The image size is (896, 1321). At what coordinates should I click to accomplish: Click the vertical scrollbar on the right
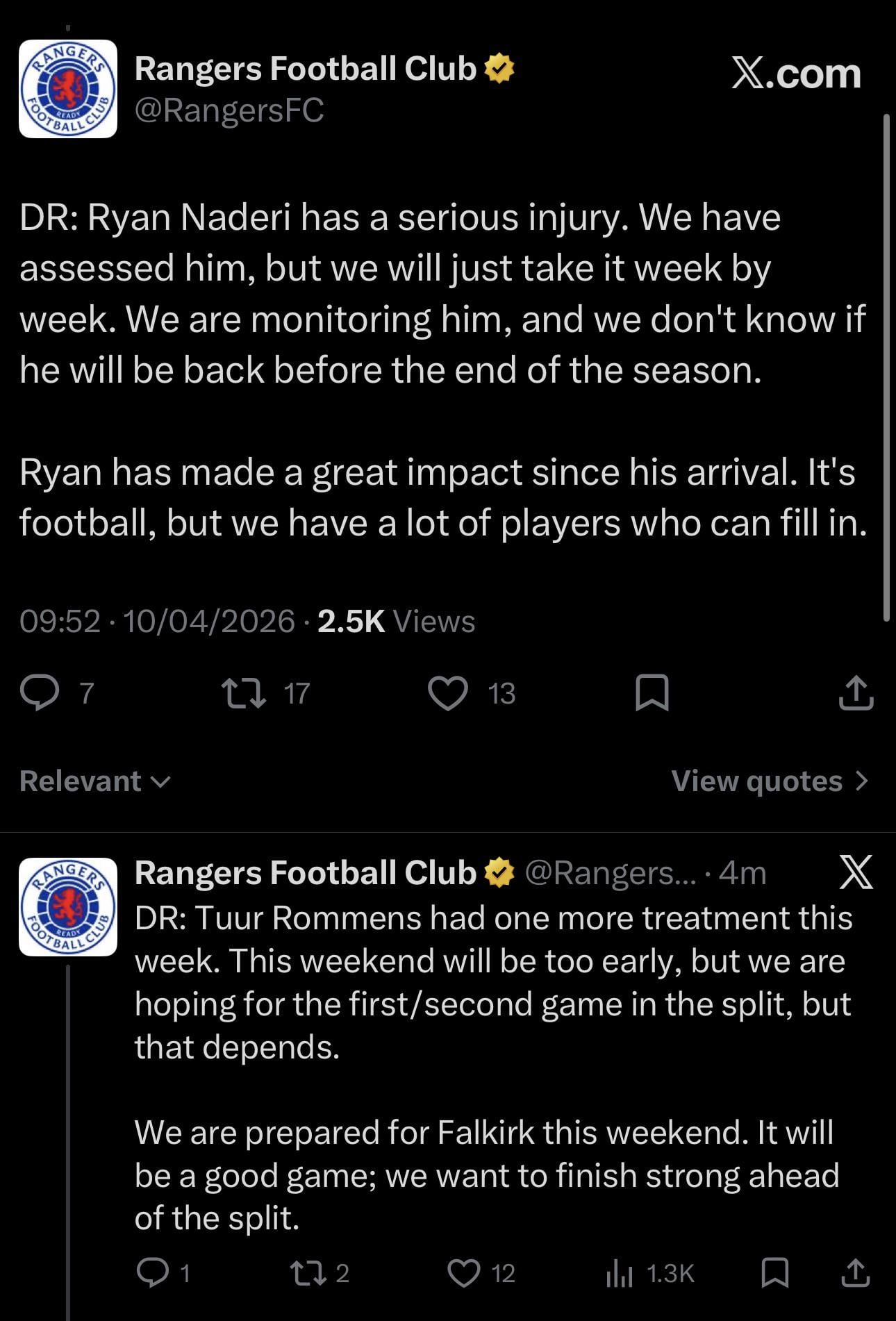tap(886, 367)
